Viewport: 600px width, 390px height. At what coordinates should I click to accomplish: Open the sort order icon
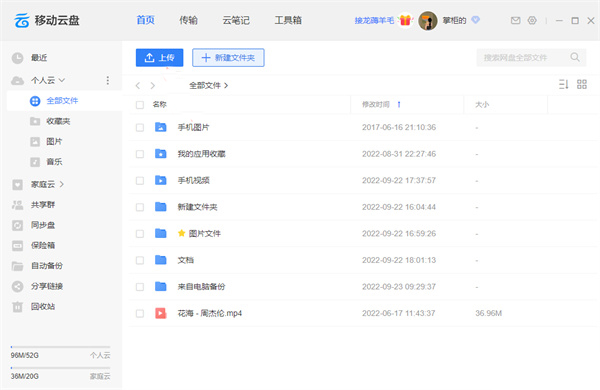tap(563, 84)
